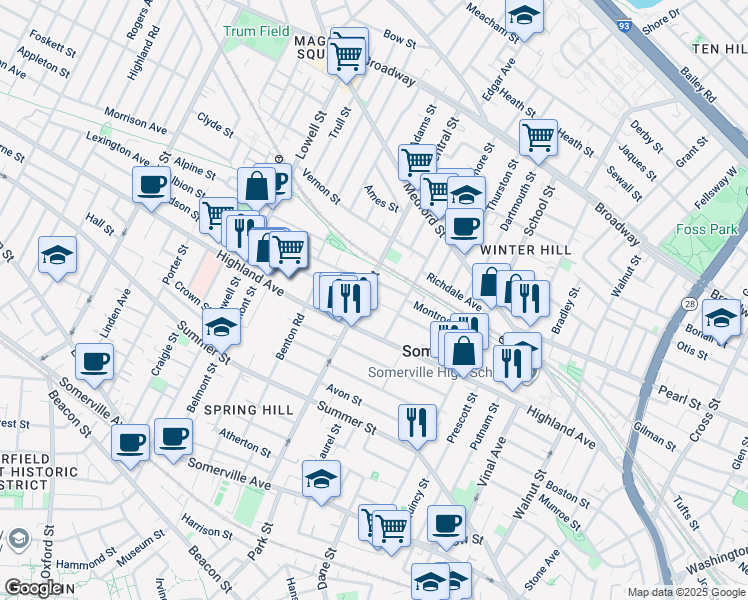Open the shopping bag marker by Somerville High School
The width and height of the screenshot is (748, 600).
(464, 352)
